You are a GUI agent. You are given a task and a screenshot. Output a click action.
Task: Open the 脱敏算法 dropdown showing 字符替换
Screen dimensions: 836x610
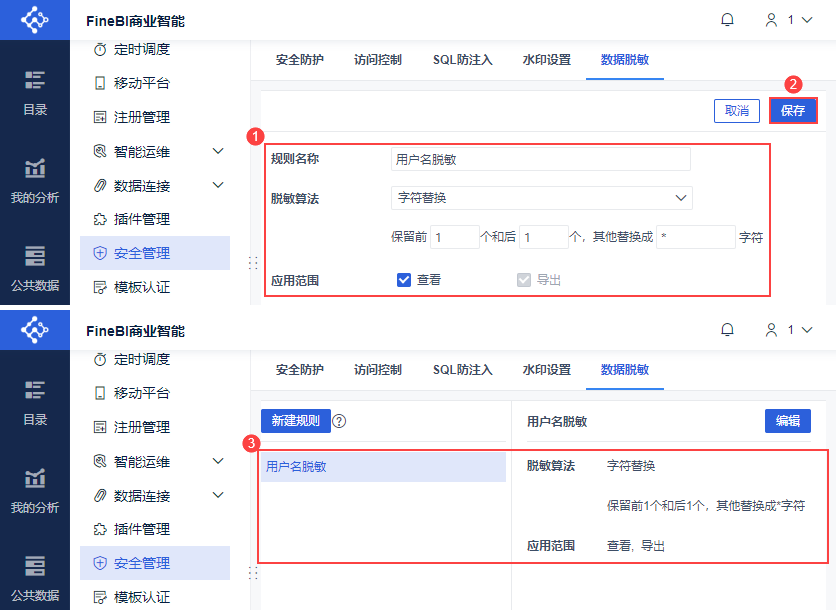pyautogui.click(x=541, y=198)
